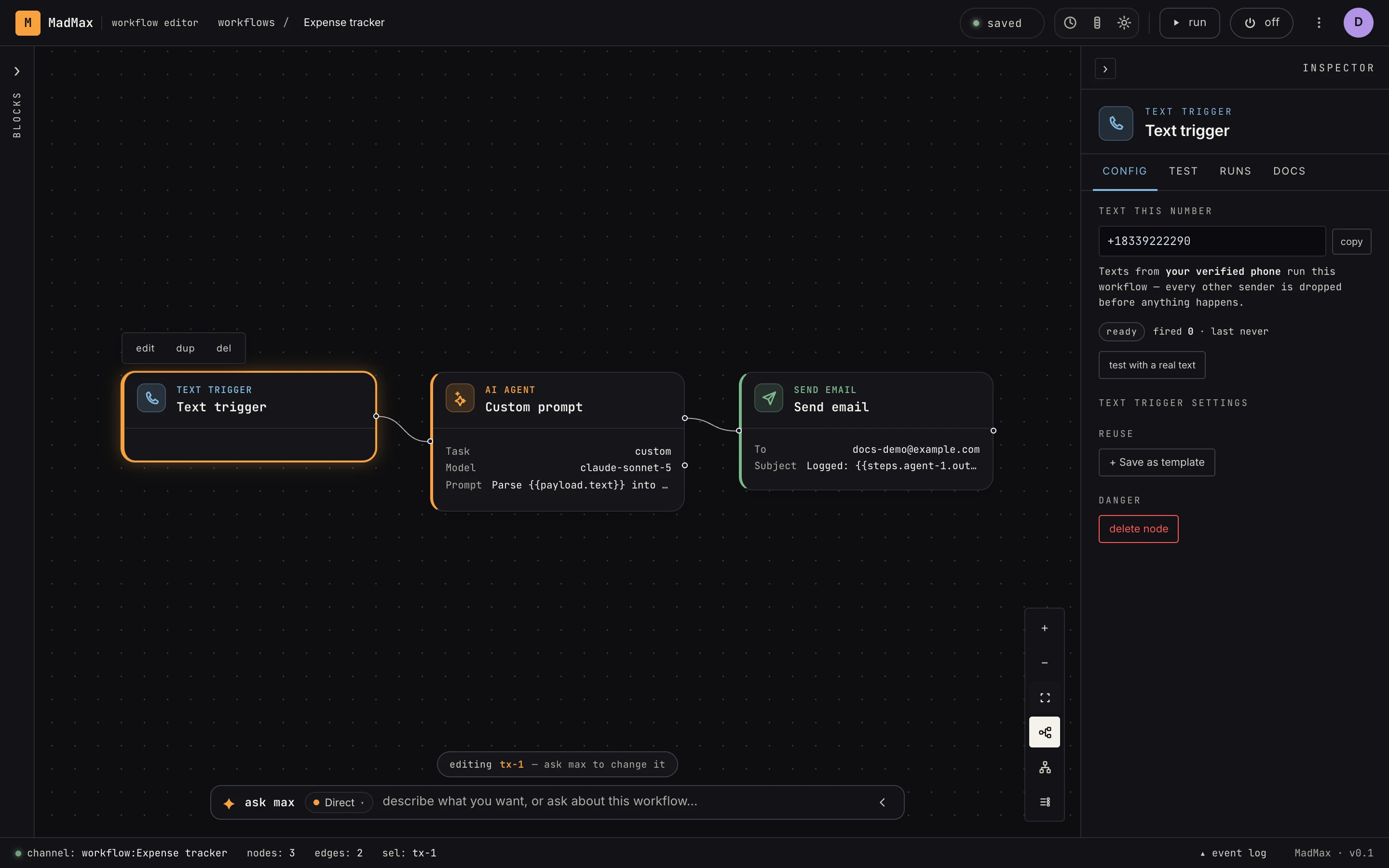This screenshot has height=868, width=1389.
Task: Click the run button
Action: pos(1189,23)
